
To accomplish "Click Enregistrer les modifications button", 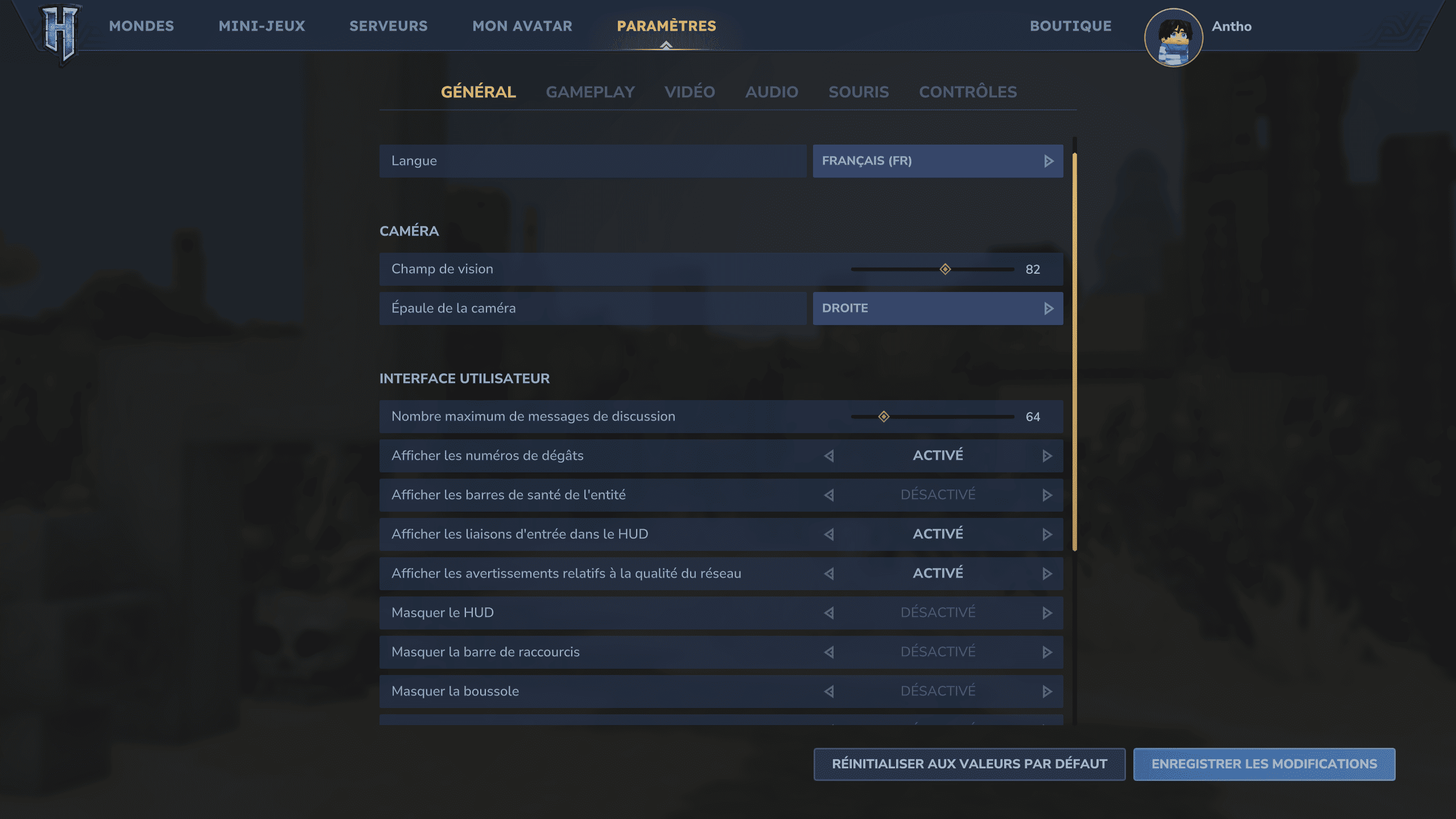I will tap(1264, 764).
